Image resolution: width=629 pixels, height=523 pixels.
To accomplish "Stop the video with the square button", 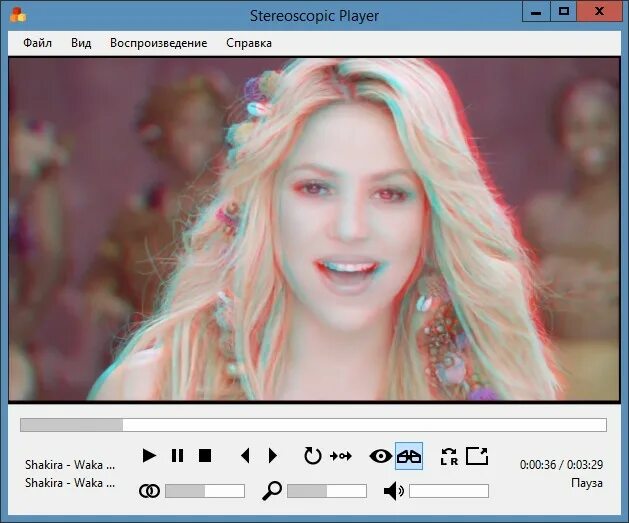I will coord(205,456).
